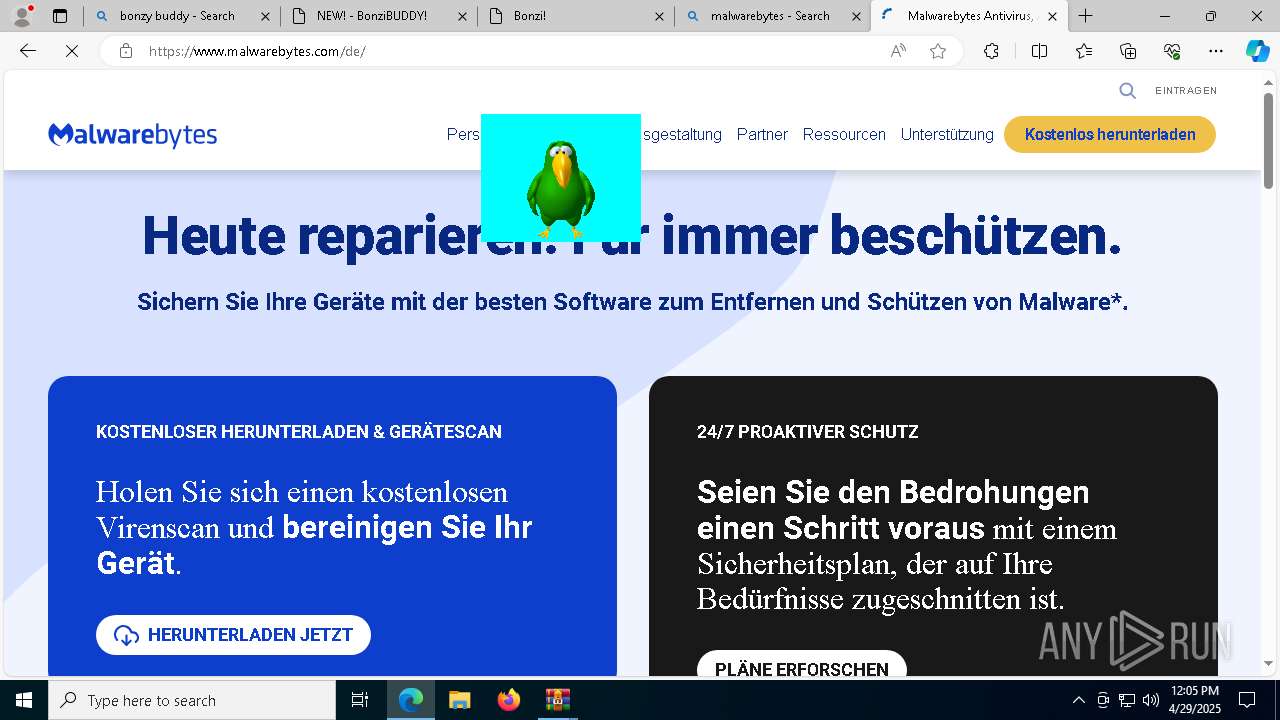Open the Ressourcen menu item
The width and height of the screenshot is (1280, 720).
click(844, 134)
